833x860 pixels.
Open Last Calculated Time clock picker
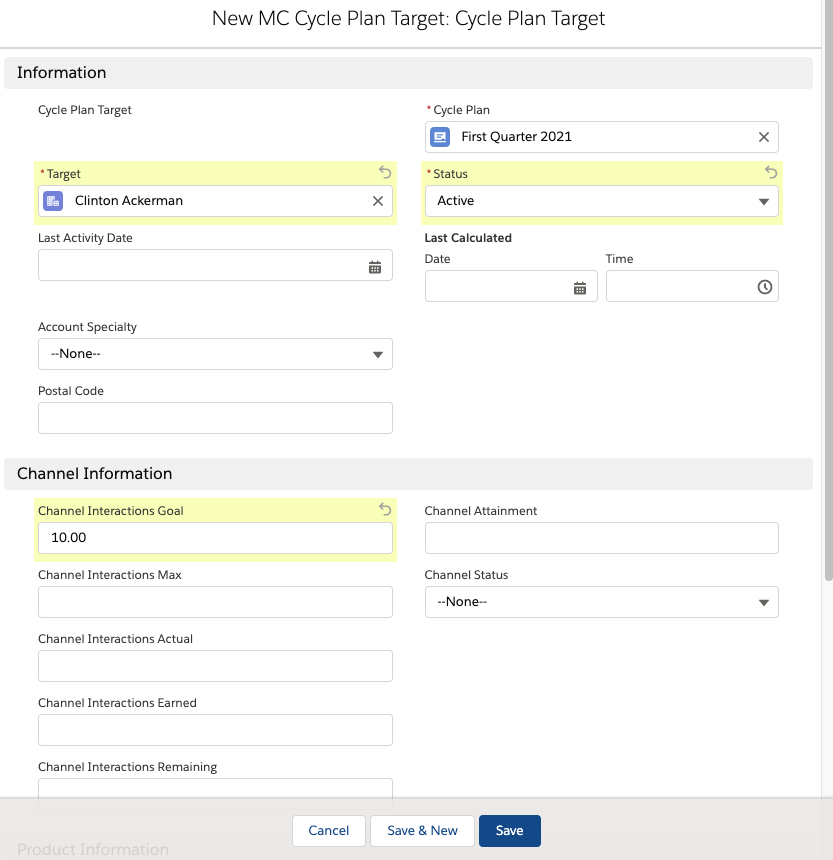[x=764, y=287]
